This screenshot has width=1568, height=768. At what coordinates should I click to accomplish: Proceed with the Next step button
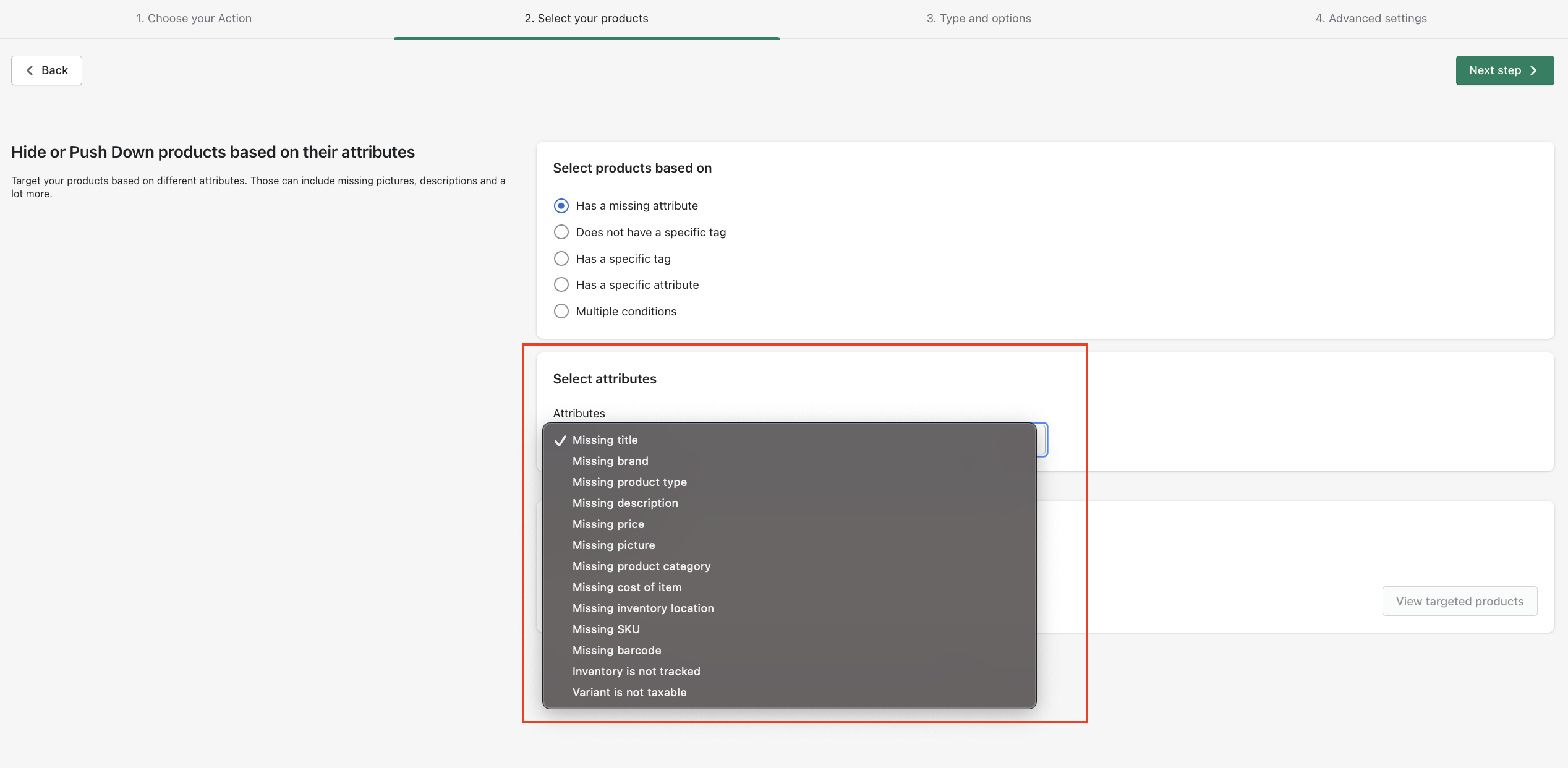point(1504,70)
